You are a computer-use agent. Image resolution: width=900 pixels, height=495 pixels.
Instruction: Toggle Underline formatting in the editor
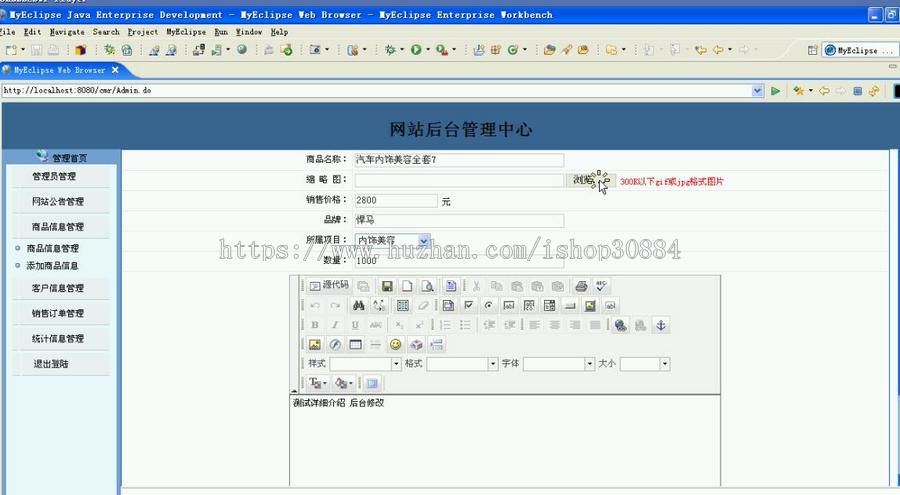tap(355, 325)
